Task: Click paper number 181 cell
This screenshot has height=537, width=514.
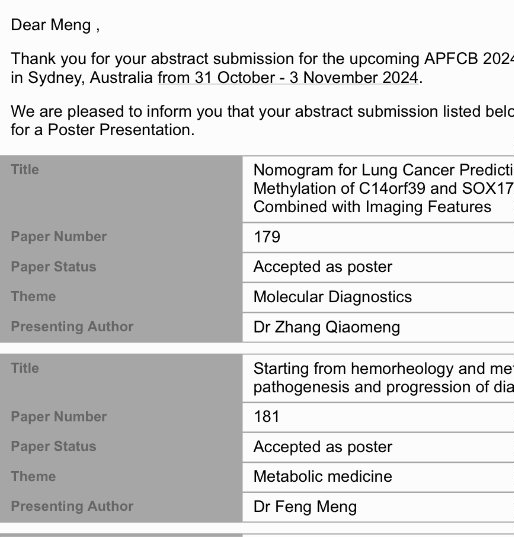Action: click(x=378, y=417)
